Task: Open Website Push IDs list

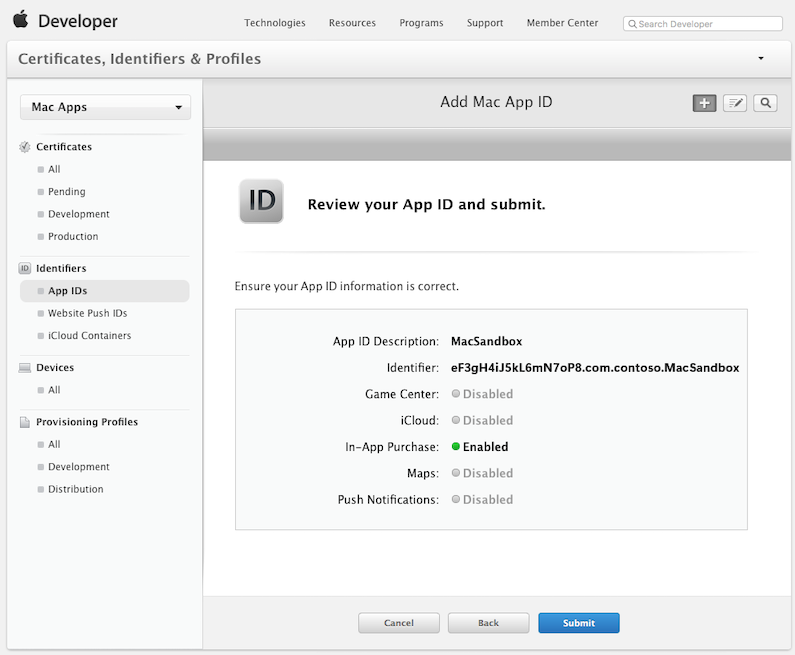Action: pos(88,314)
